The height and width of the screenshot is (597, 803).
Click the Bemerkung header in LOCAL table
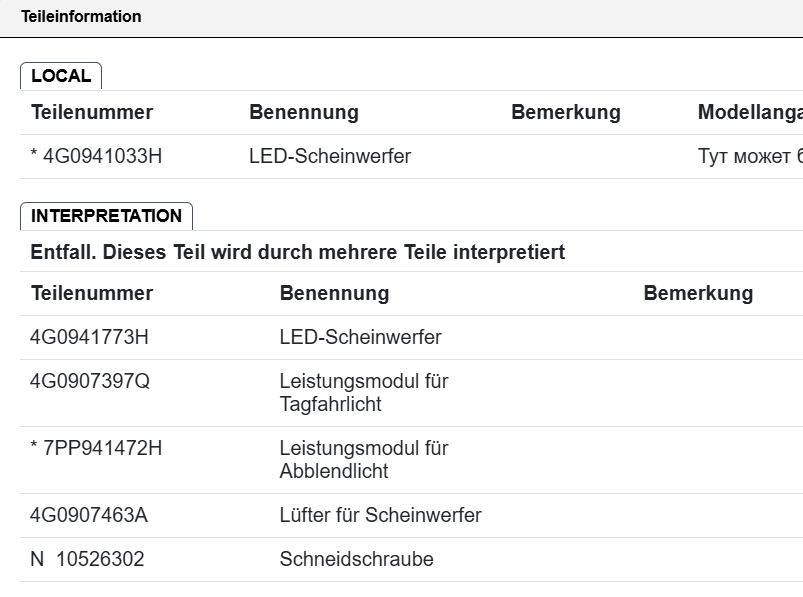click(565, 113)
